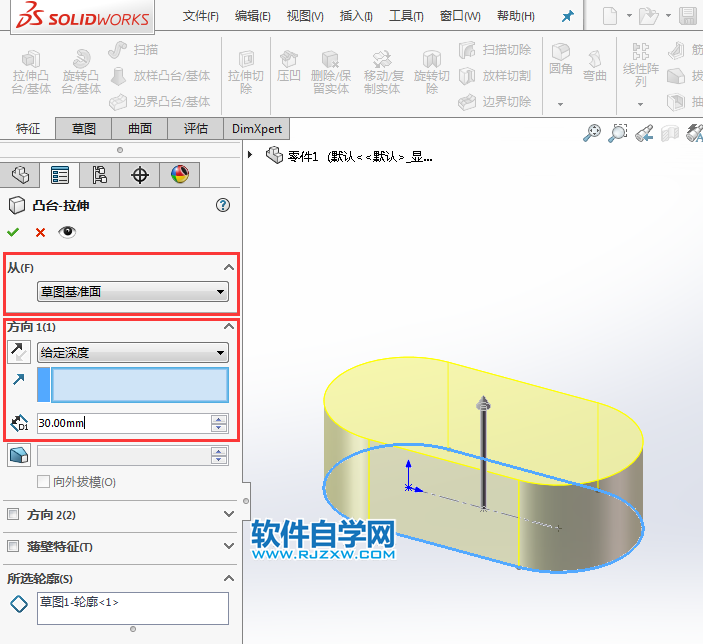This screenshot has height=644, width=703.
Task: Click the Previous View icon
Action: (644, 133)
